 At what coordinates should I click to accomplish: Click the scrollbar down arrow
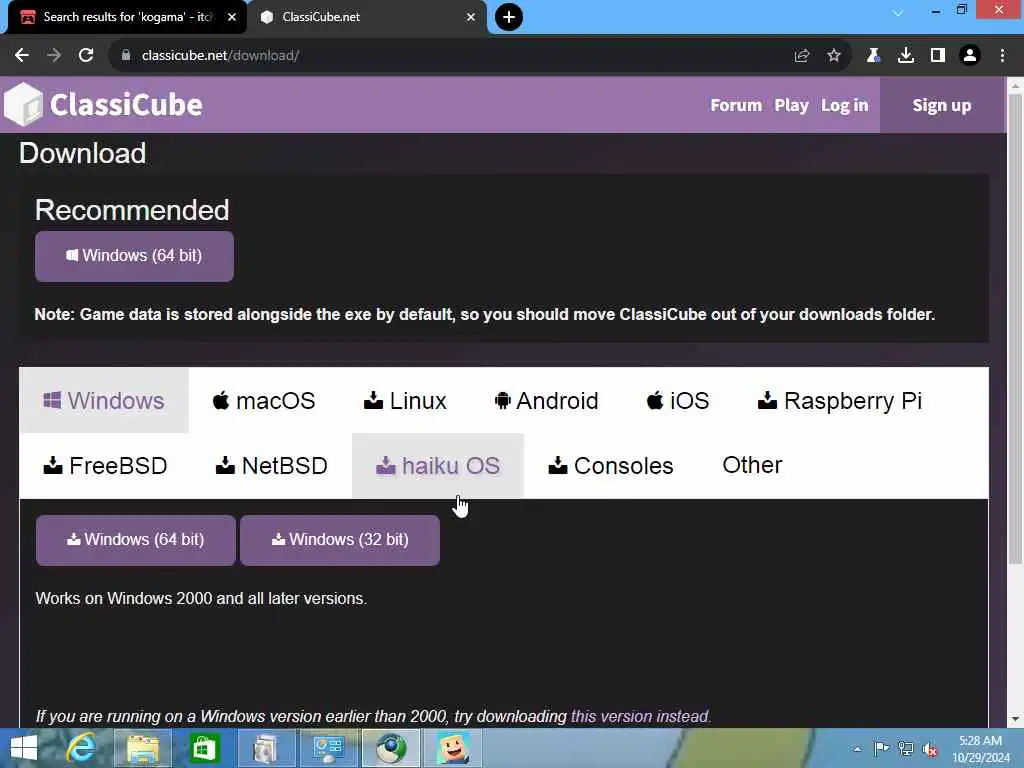click(1015, 719)
